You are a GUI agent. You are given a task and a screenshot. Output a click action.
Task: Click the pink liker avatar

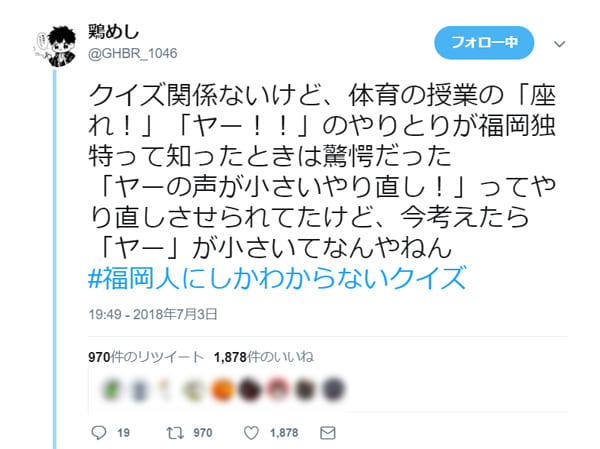(x=278, y=389)
